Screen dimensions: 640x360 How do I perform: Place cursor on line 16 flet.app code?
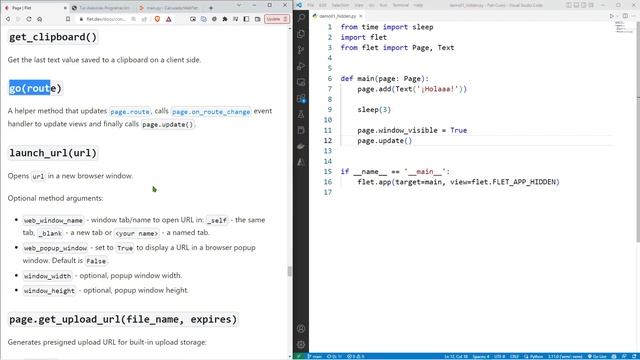pos(458,182)
